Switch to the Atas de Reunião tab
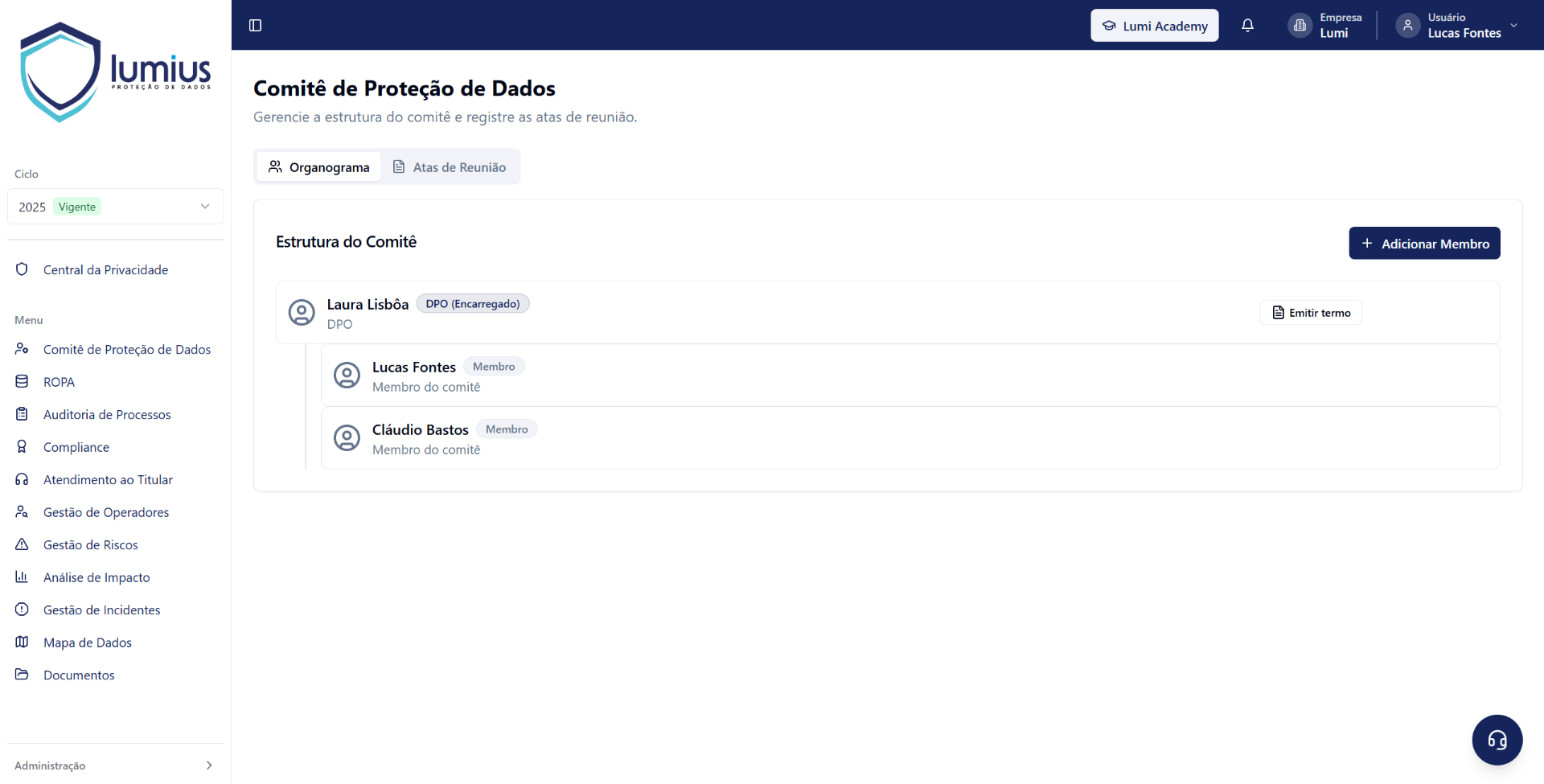Image resolution: width=1544 pixels, height=784 pixels. tap(450, 166)
